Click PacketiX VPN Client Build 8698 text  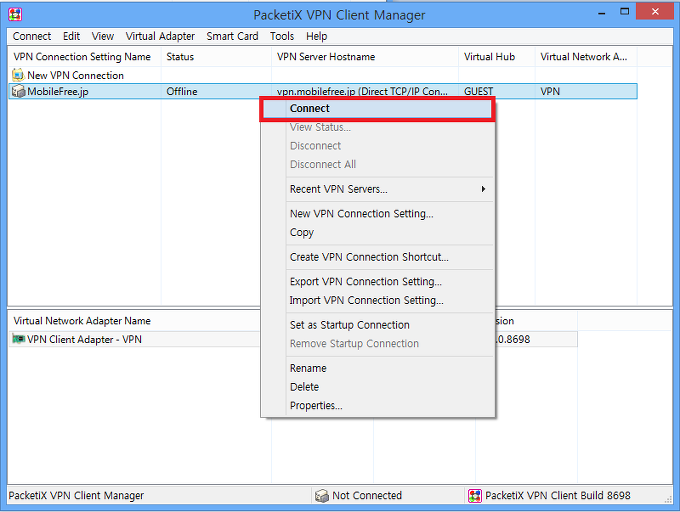(x=558, y=496)
